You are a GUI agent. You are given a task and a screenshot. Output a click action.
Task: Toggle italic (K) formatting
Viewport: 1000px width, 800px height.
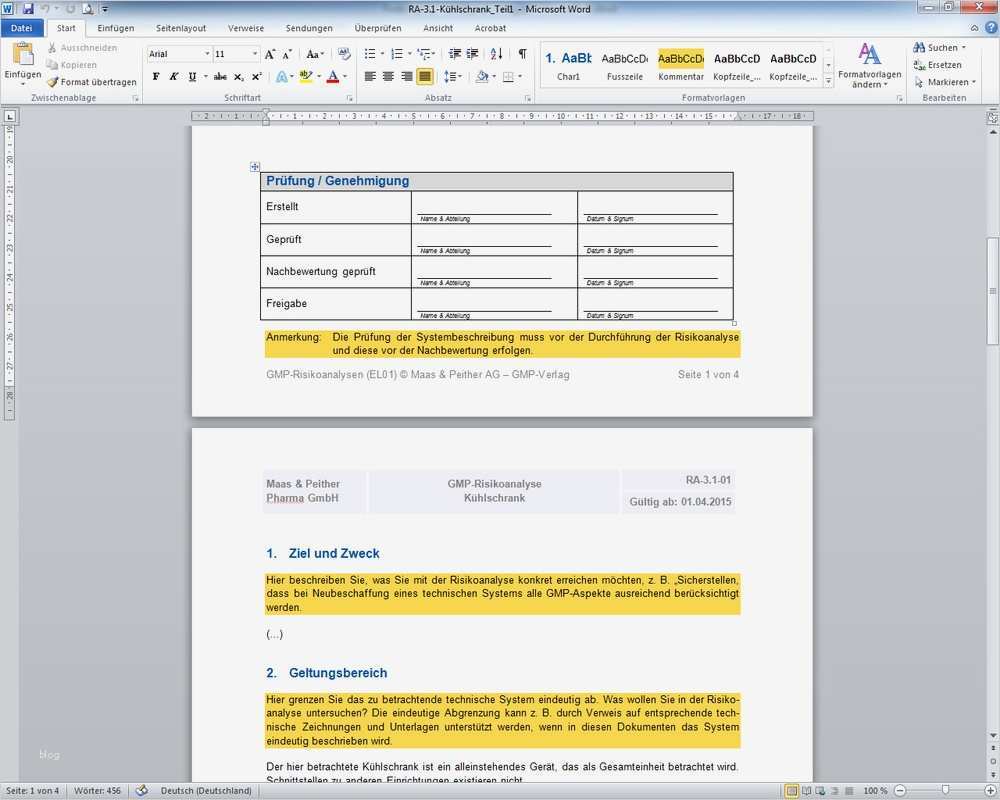coord(173,77)
